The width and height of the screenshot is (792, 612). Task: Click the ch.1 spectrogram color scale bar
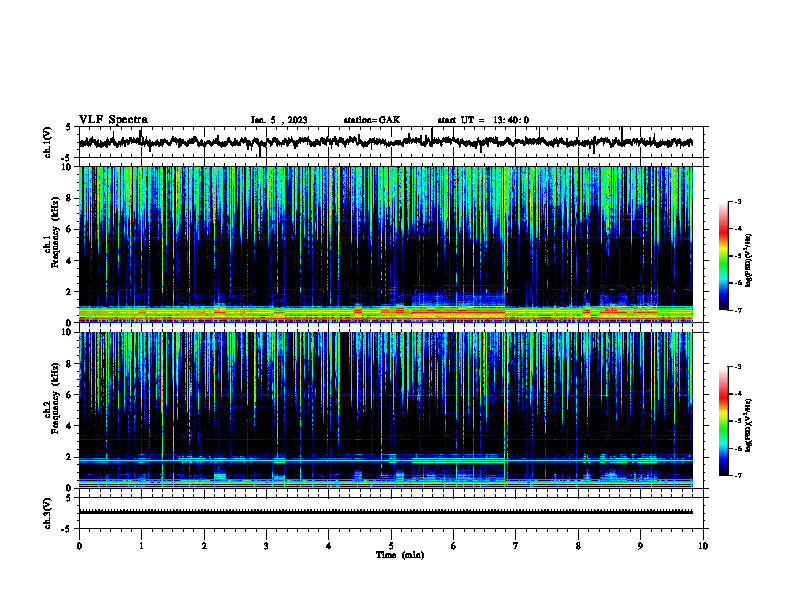pos(723,256)
